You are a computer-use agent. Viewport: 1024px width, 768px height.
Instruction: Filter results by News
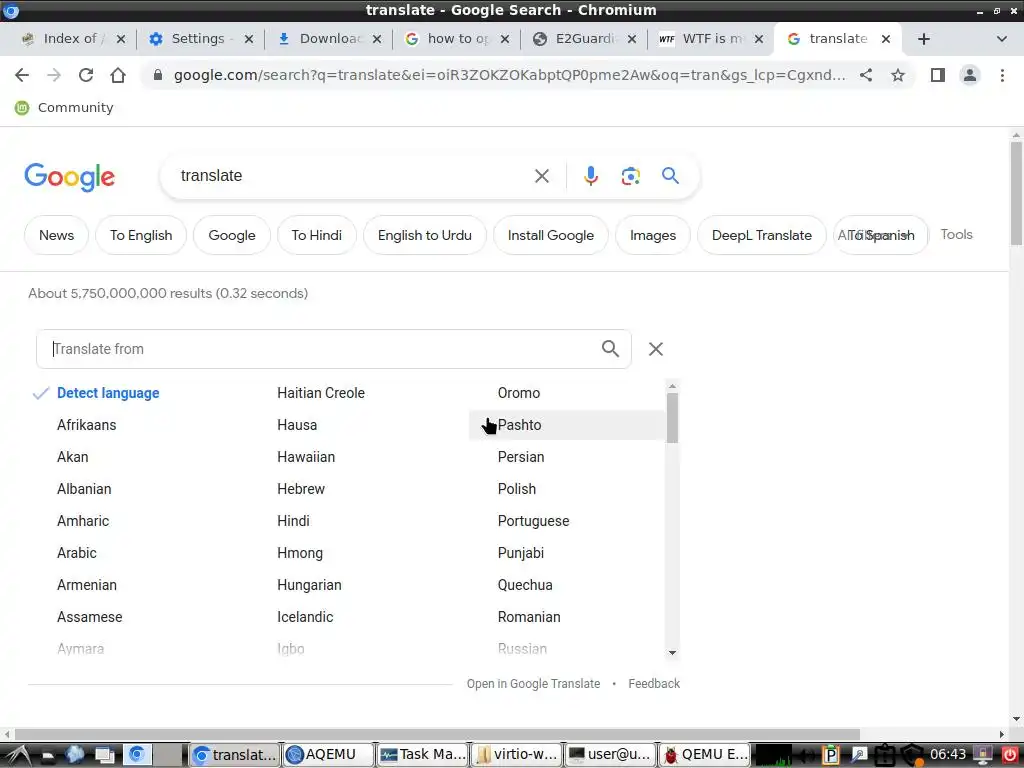[x=56, y=235]
